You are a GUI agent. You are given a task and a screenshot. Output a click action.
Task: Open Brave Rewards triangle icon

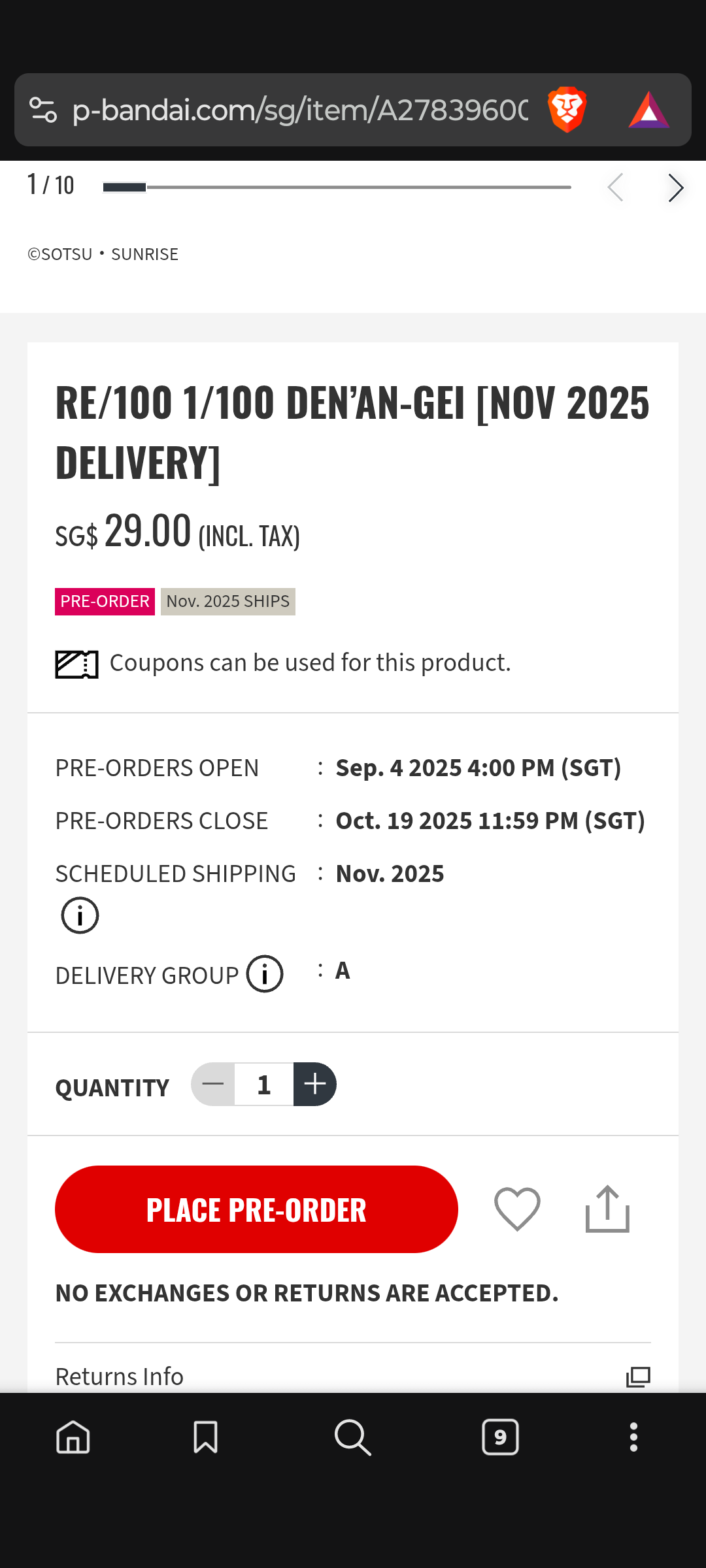[648, 110]
